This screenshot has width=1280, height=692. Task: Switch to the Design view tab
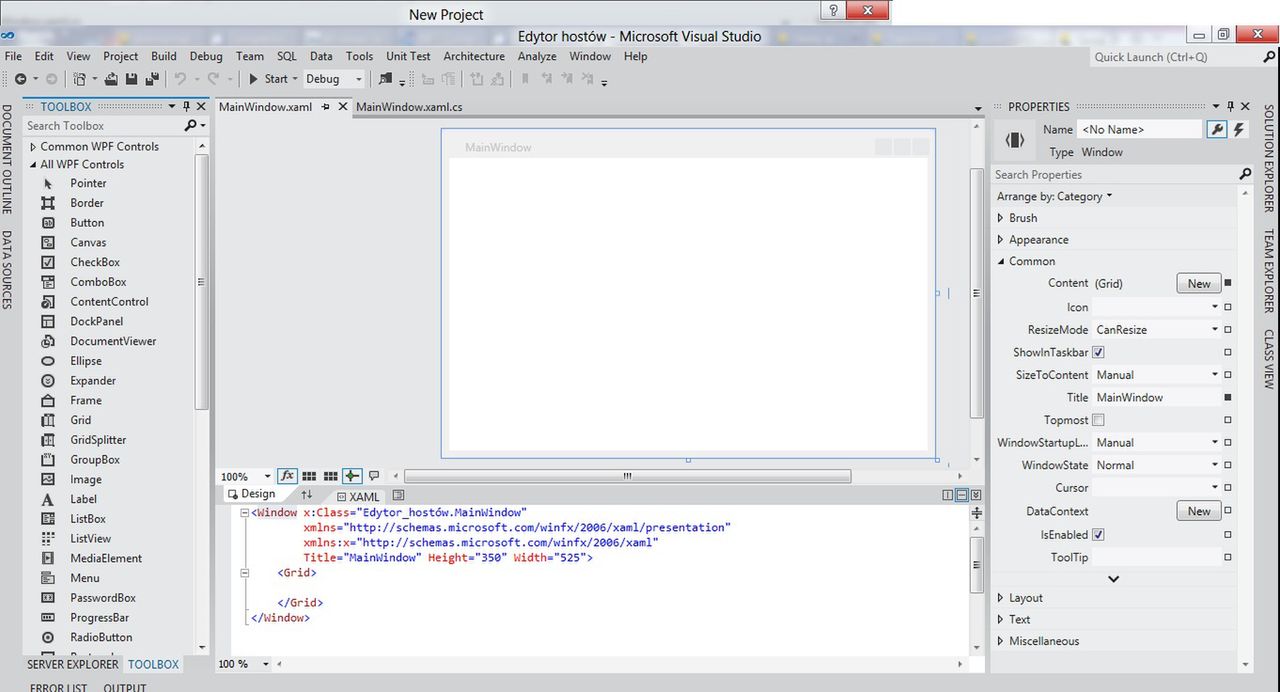251,494
